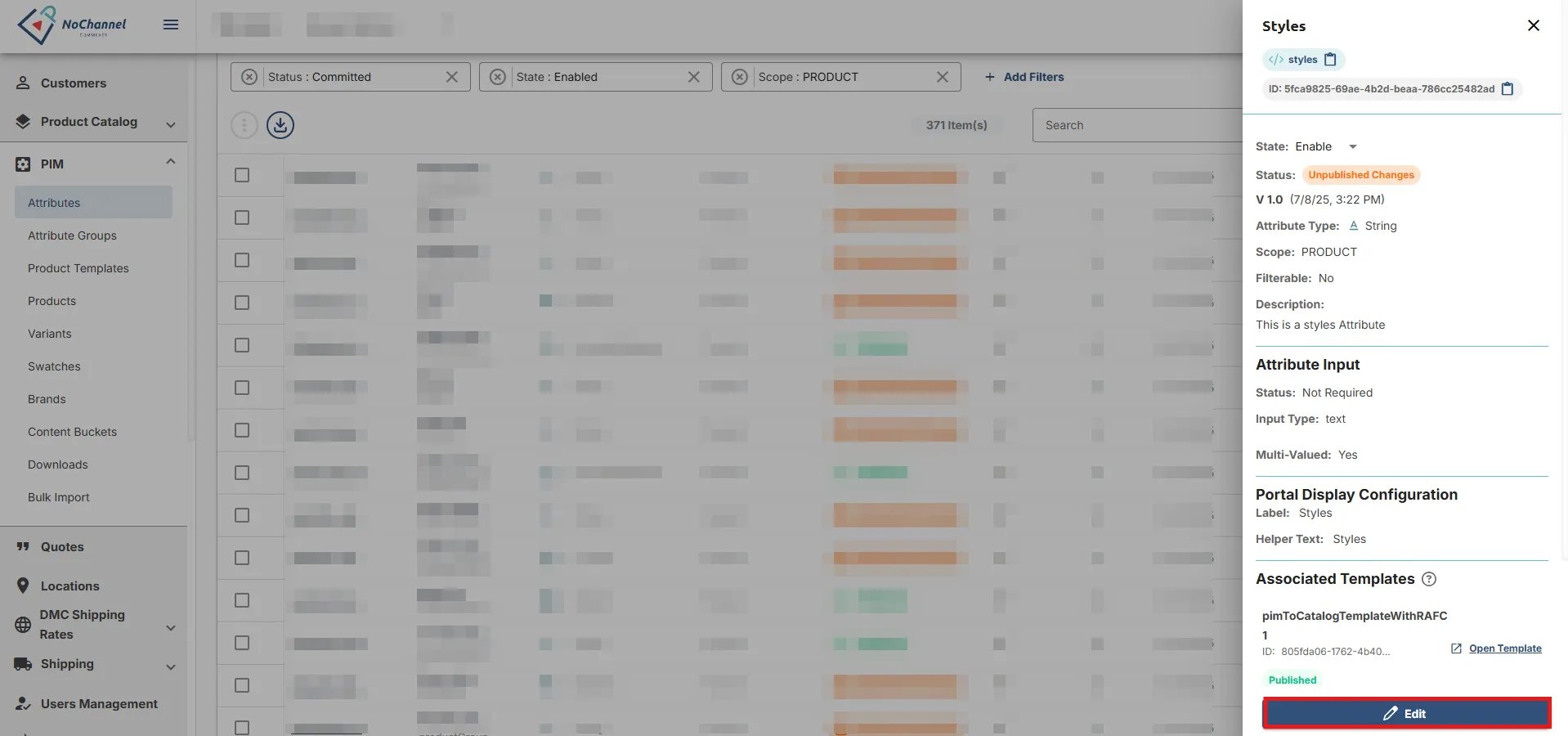
Task: Open Product Templates in sidebar
Action: pos(78,268)
